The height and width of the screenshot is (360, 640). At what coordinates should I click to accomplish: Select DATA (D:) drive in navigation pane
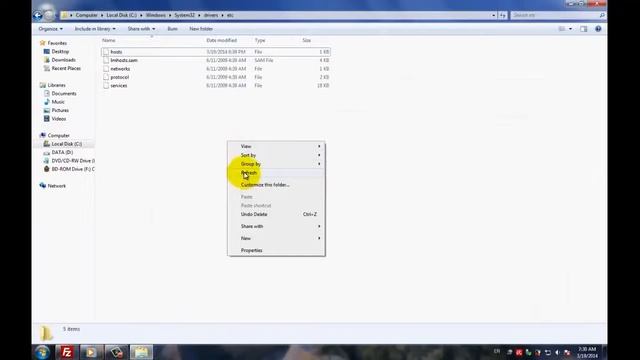click(62, 152)
